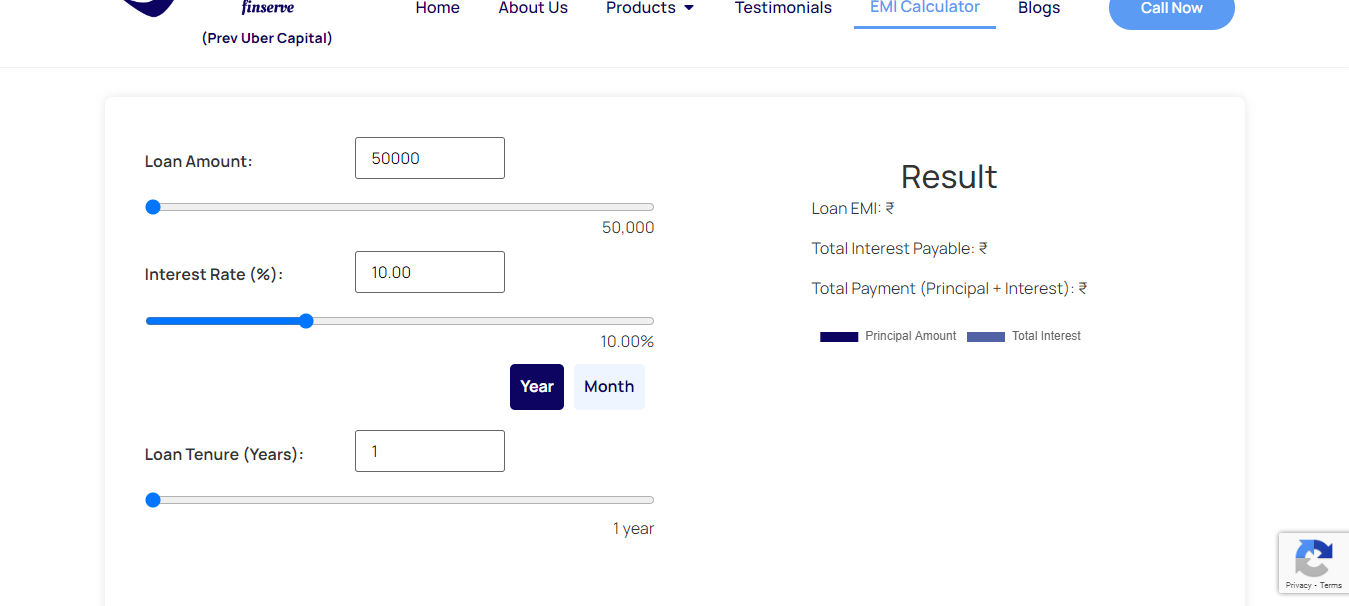This screenshot has height=606, width=1349.
Task: Click the Interest Rate input field
Action: pos(430,272)
